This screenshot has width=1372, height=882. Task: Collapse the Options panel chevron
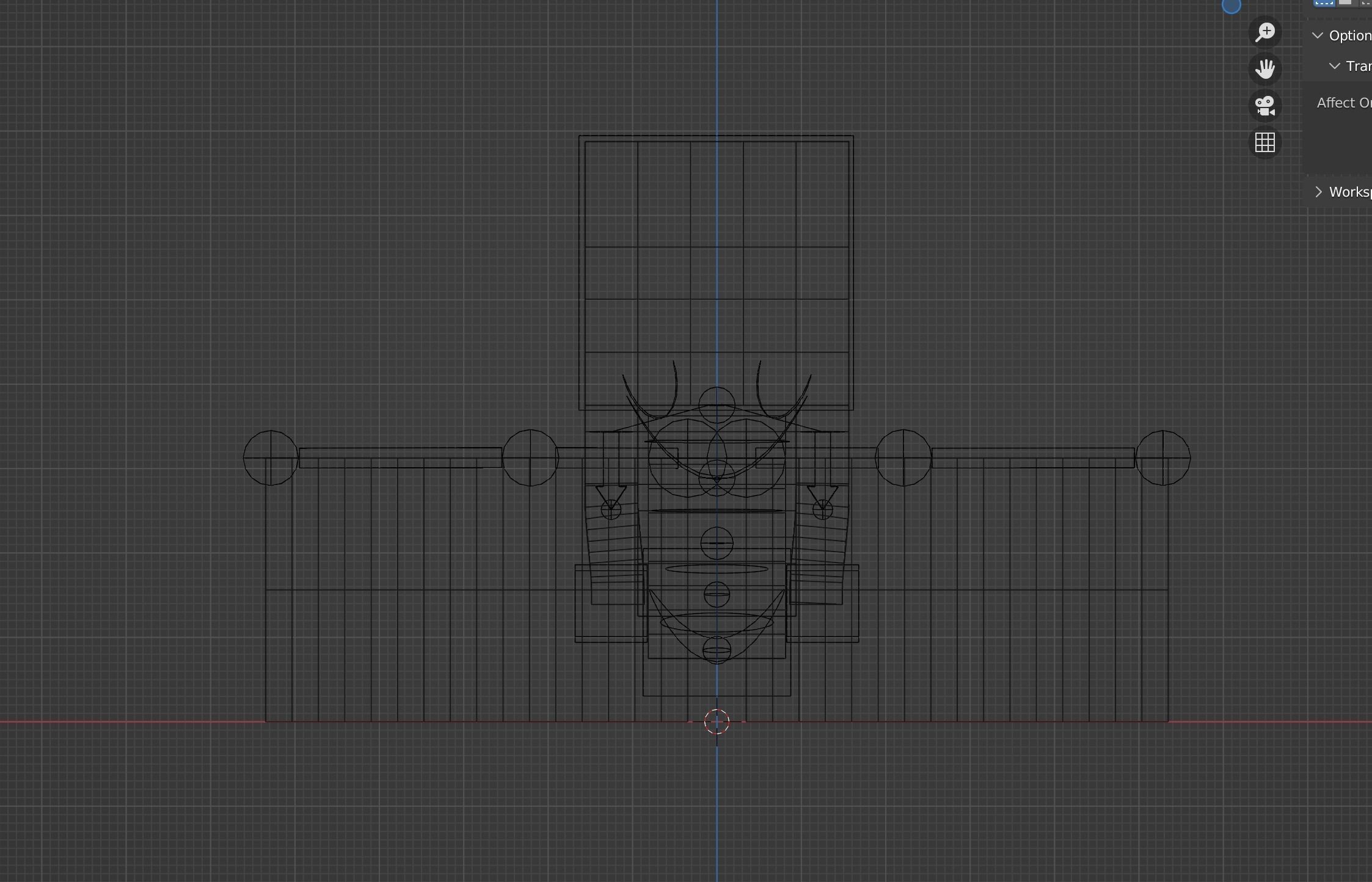point(1318,35)
